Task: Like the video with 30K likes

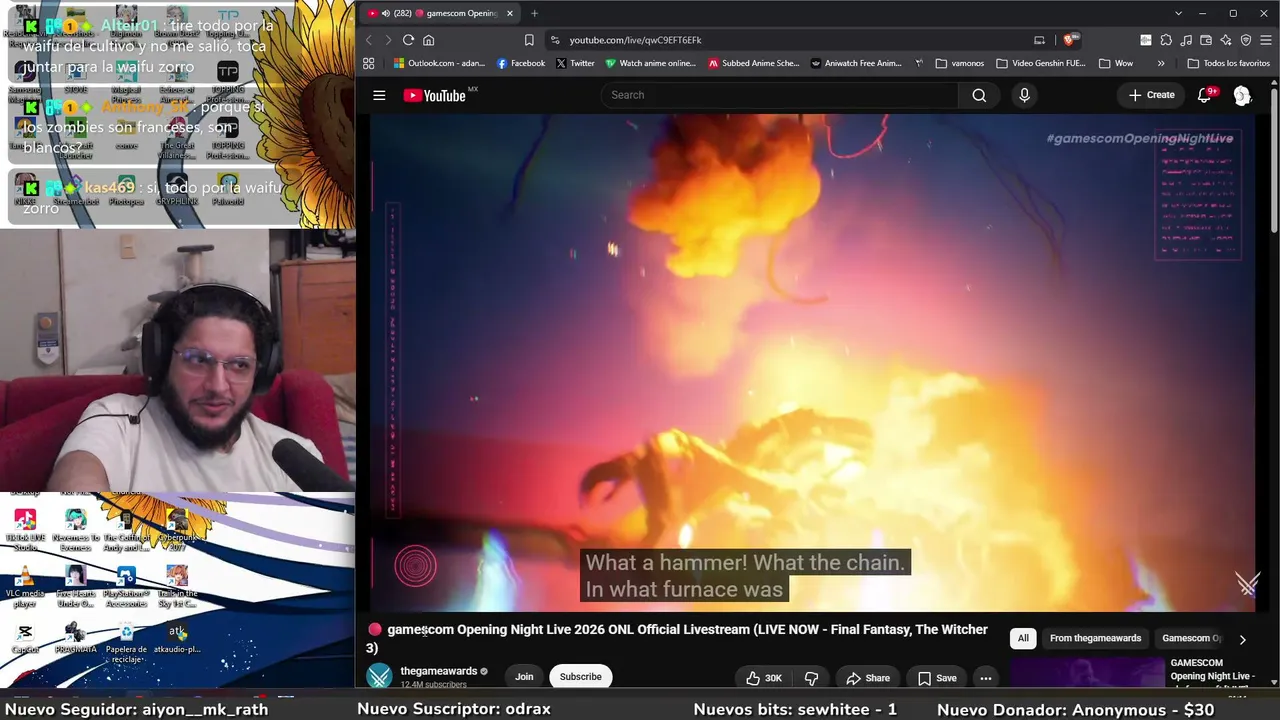Action: tap(763, 678)
